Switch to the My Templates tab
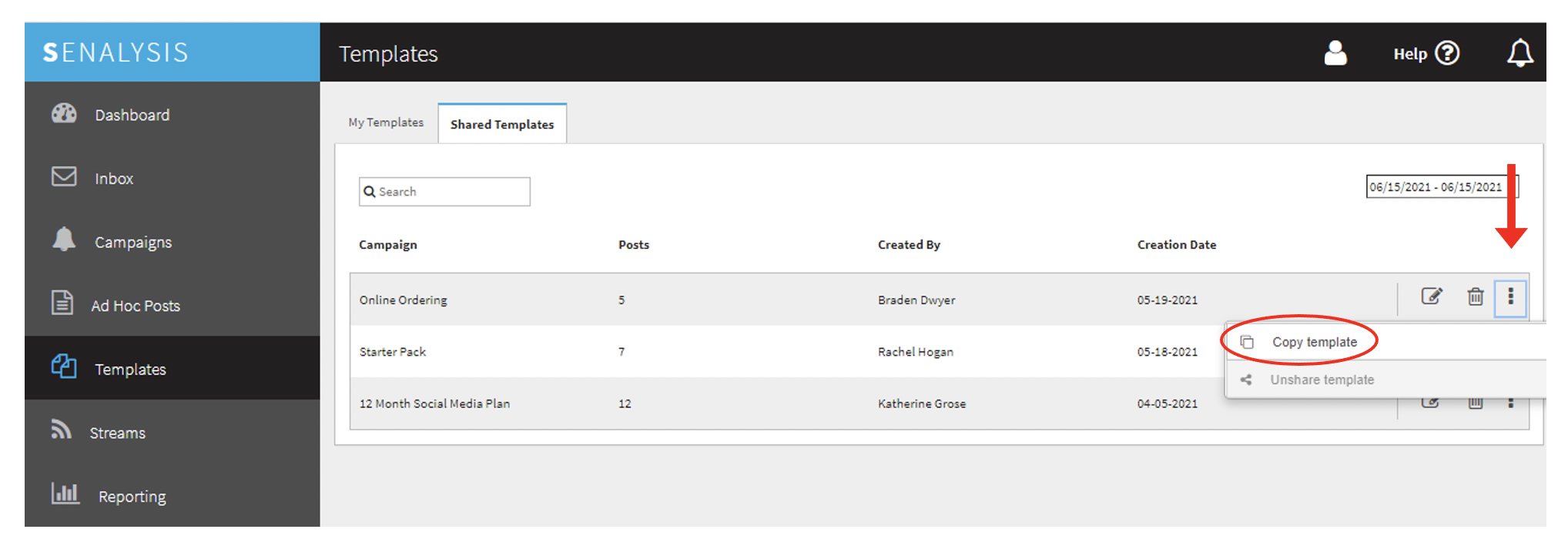 pyautogui.click(x=386, y=122)
